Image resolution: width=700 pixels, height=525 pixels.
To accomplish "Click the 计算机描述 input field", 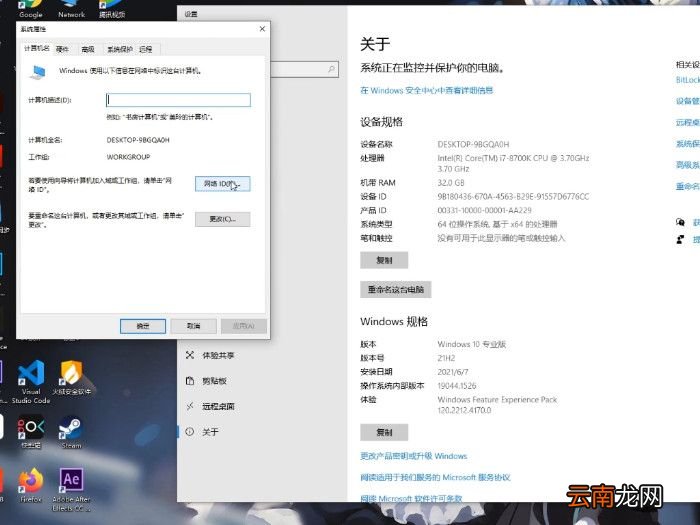I will [x=178, y=100].
